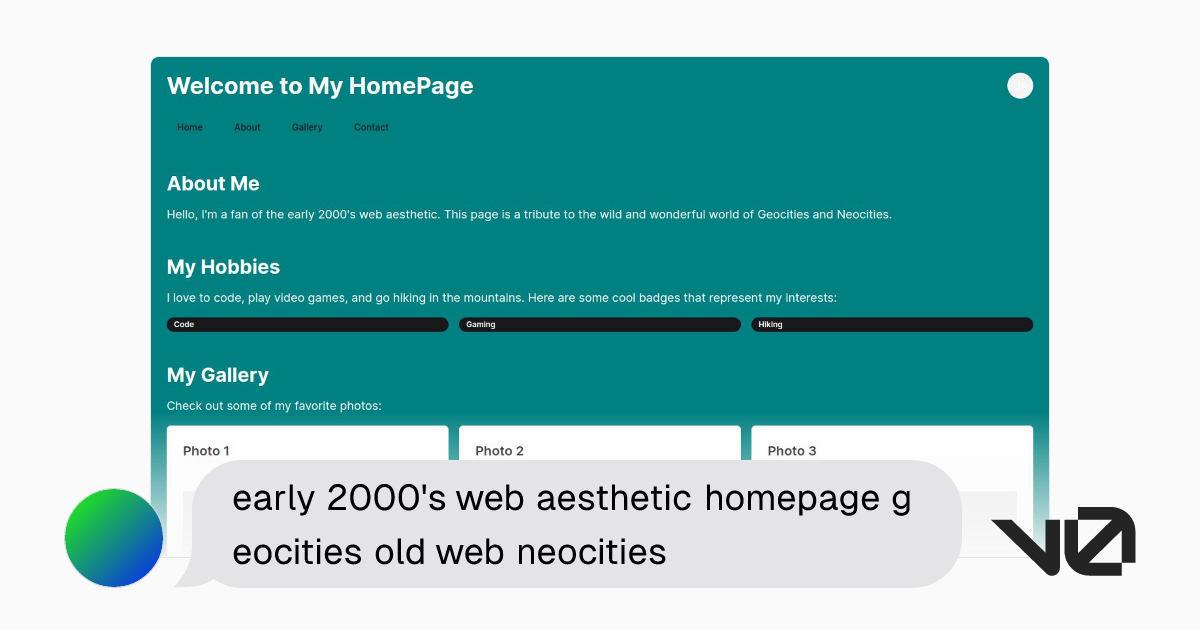The height and width of the screenshot is (630, 1200).
Task: Click the green-blue gradient avatar circle
Action: [114, 538]
